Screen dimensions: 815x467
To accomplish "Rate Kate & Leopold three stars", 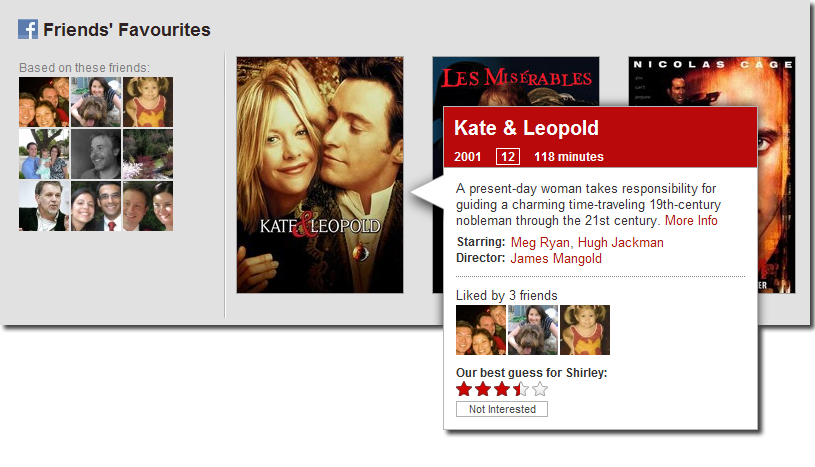I will 502,388.
